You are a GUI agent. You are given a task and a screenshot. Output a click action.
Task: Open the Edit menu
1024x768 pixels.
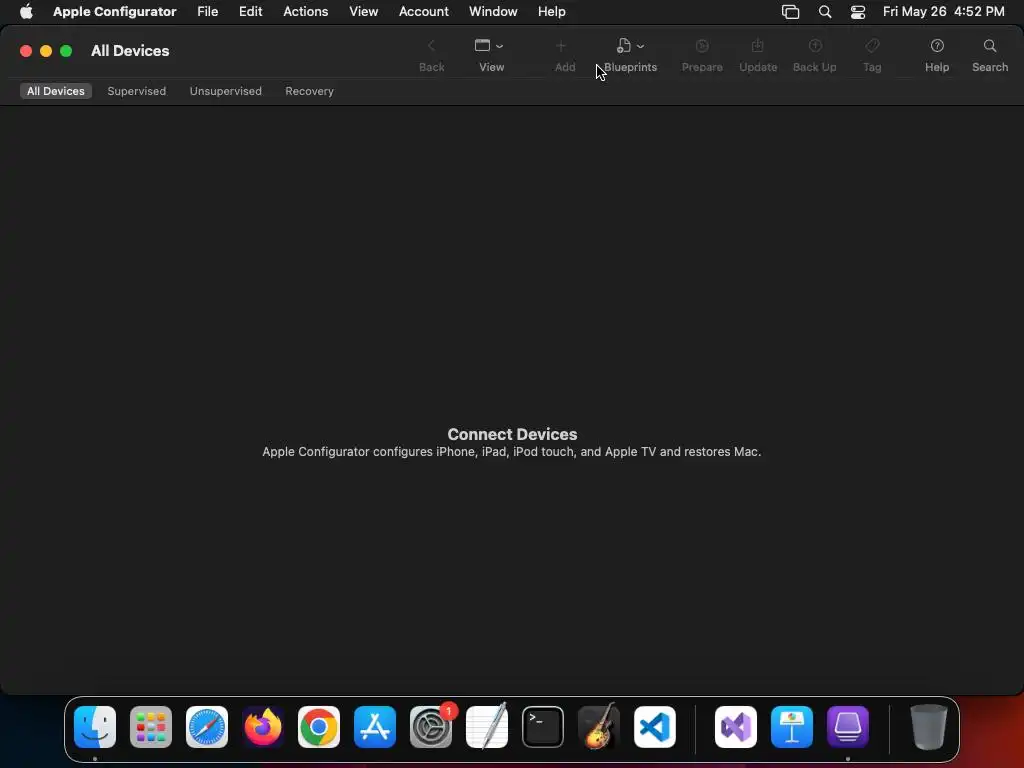[250, 12]
